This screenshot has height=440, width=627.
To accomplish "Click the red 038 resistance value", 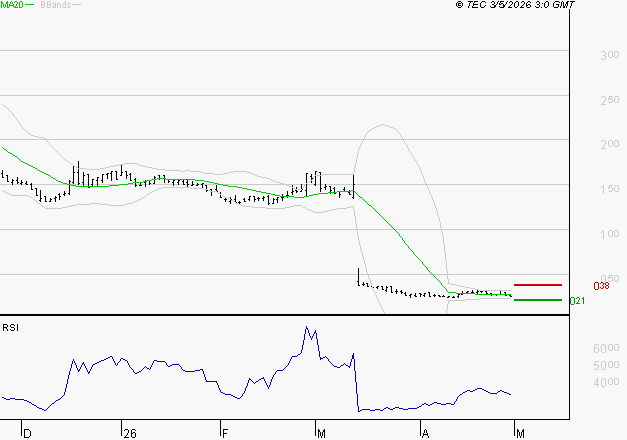I will click(x=601, y=286).
